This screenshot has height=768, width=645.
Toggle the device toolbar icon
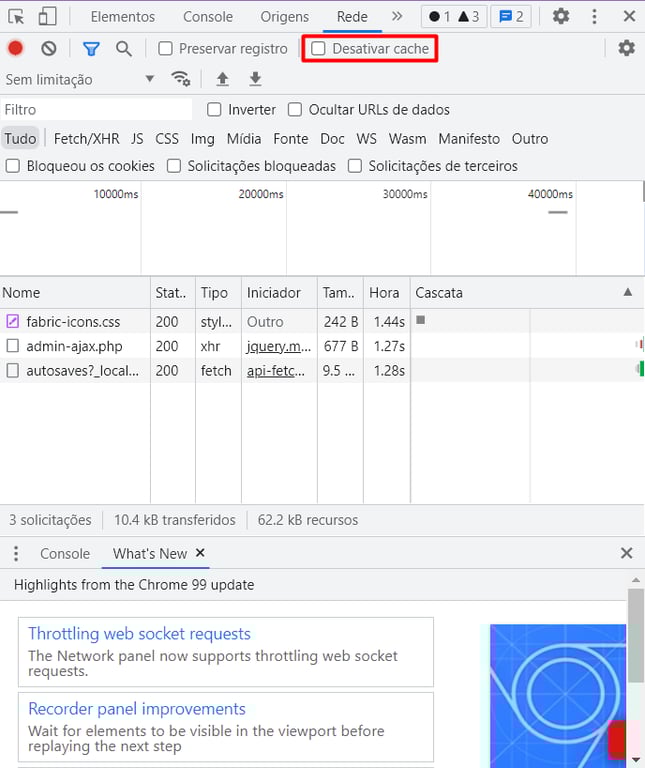(47, 16)
